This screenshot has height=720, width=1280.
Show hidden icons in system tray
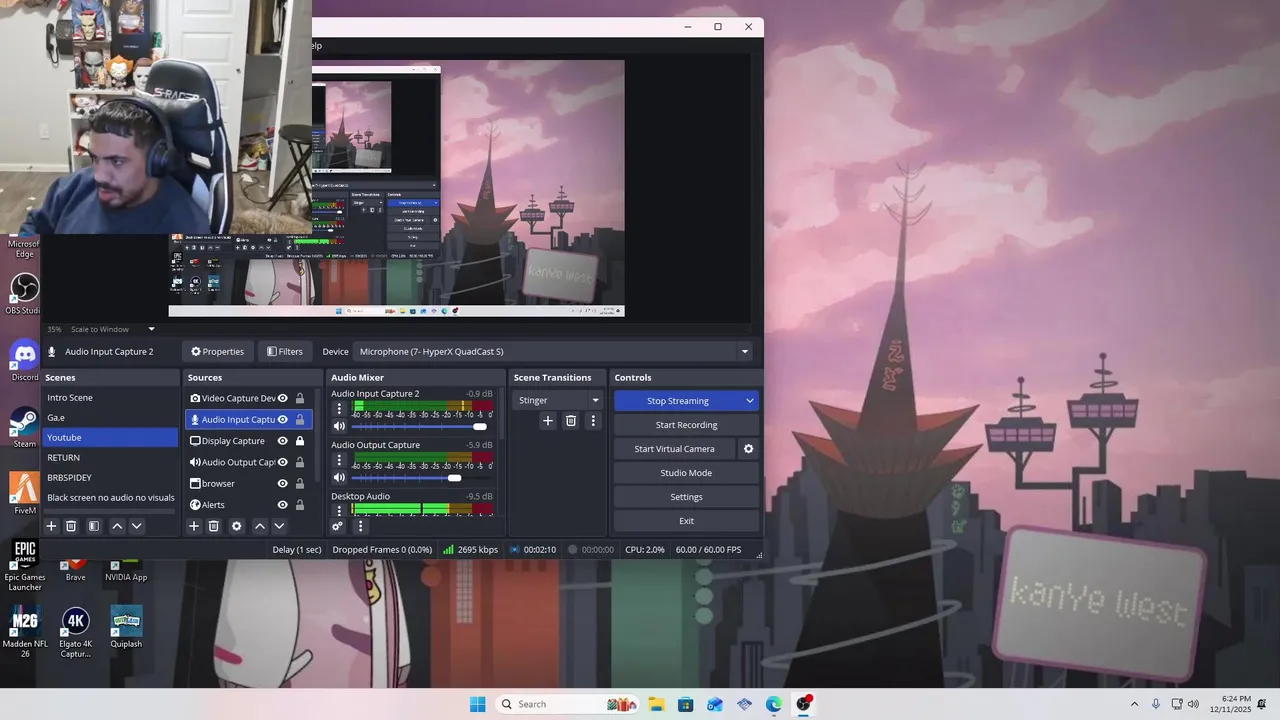pos(1134,704)
